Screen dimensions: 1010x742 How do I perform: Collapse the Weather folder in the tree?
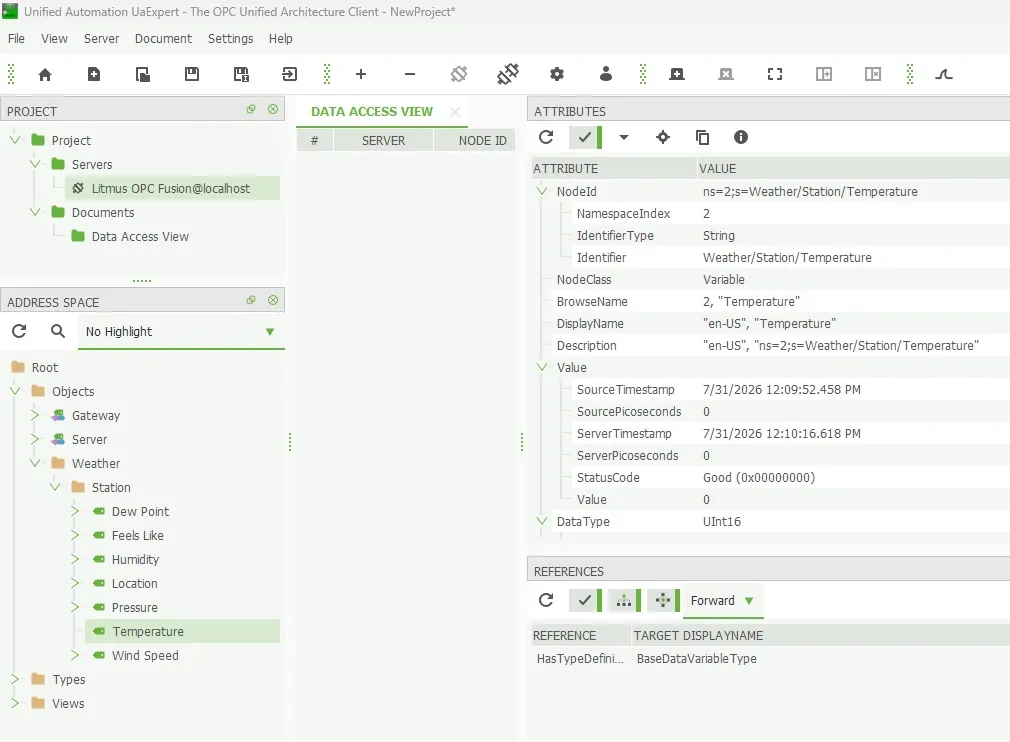35,463
